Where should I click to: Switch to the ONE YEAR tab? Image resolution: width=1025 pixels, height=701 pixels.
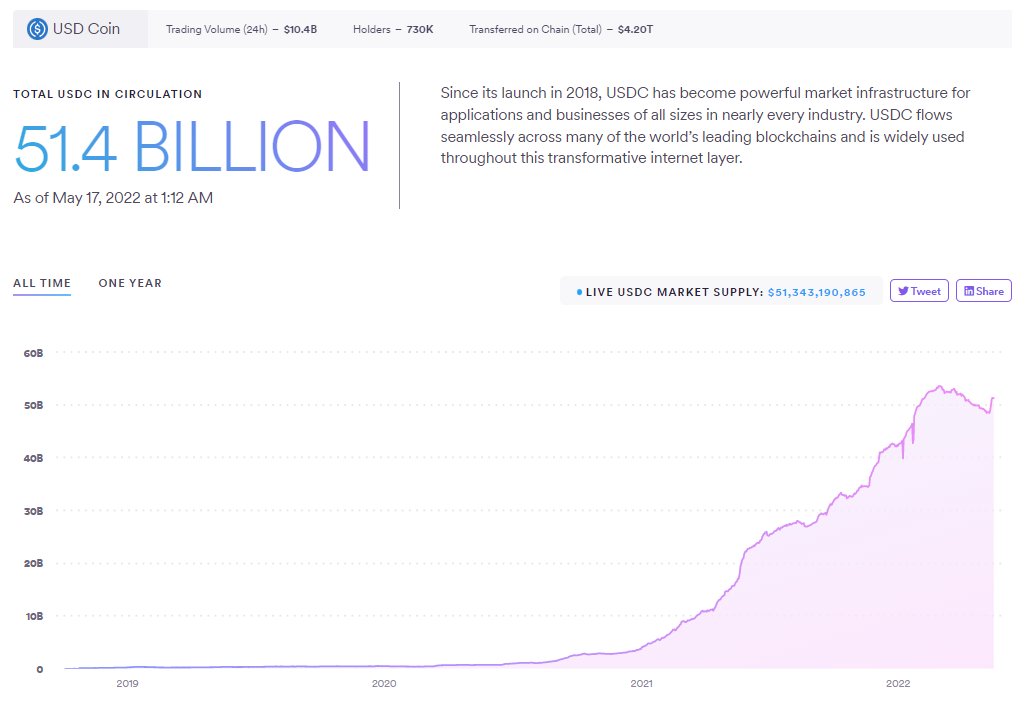point(130,283)
